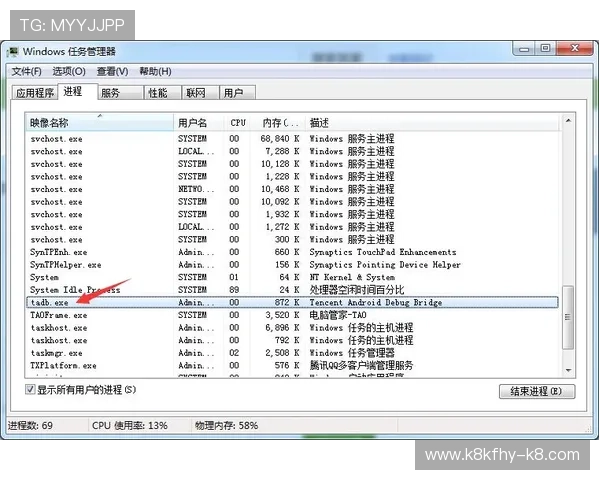Select svchost.exe using 1,272 K memory
600x480 pixels.
click(x=292, y=227)
